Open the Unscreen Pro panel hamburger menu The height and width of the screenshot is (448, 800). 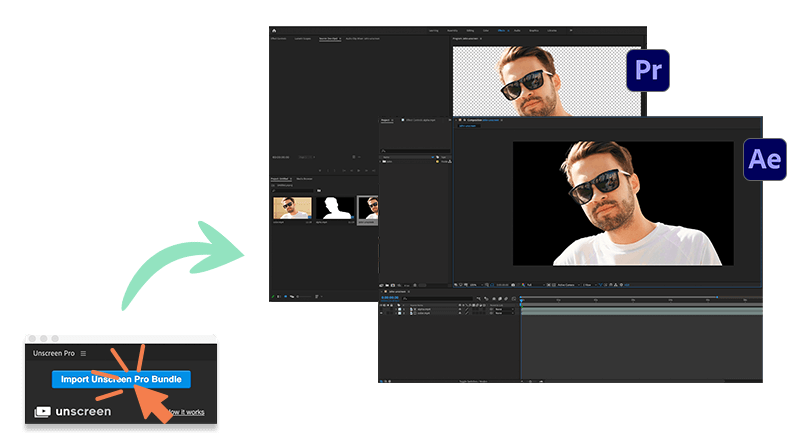[x=84, y=353]
